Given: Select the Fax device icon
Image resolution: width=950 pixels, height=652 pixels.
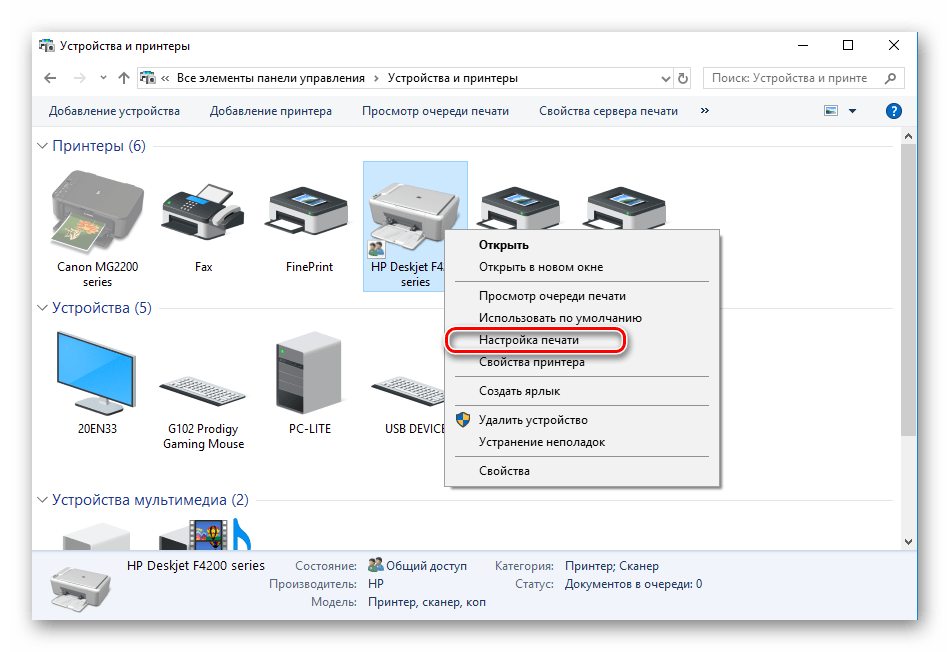Looking at the screenshot, I should (203, 212).
